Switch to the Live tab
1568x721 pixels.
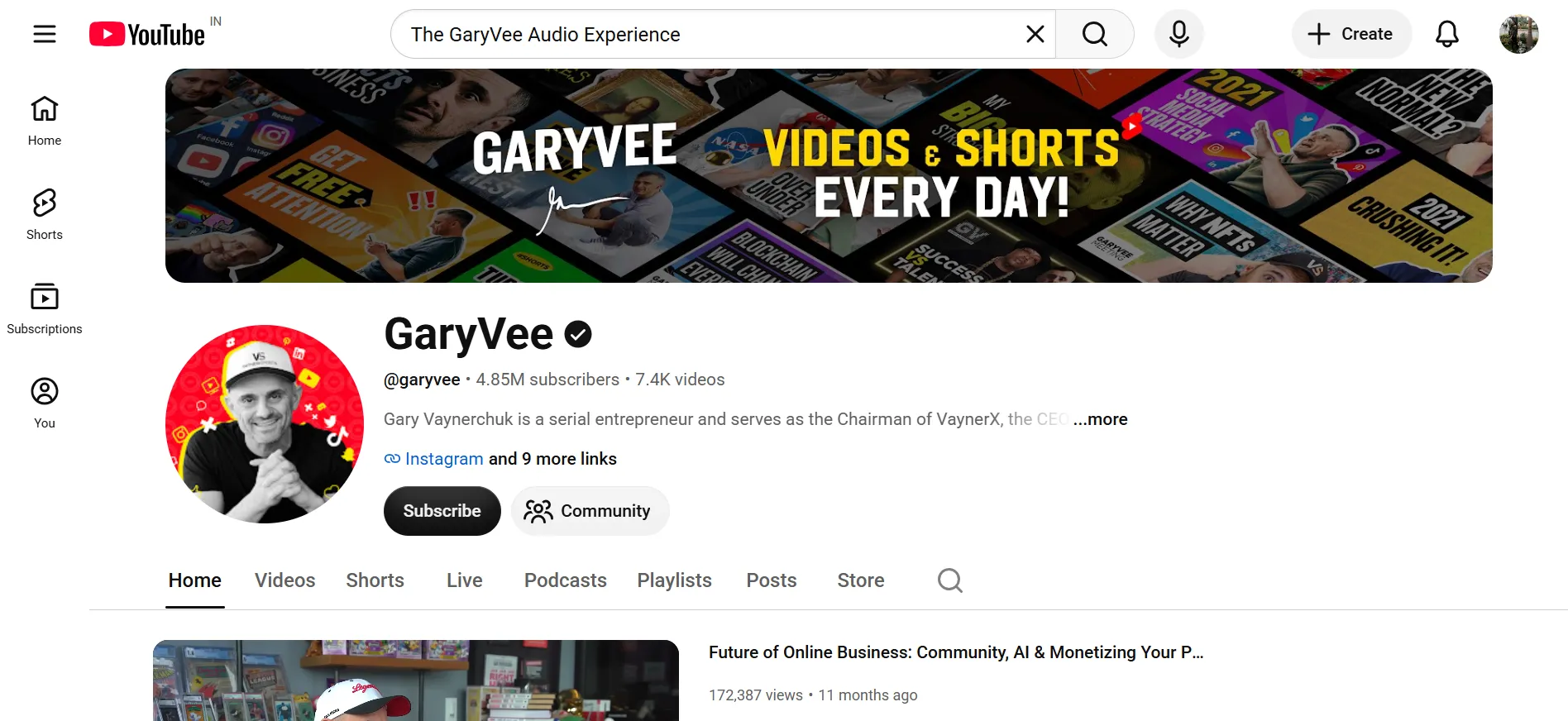coord(465,580)
